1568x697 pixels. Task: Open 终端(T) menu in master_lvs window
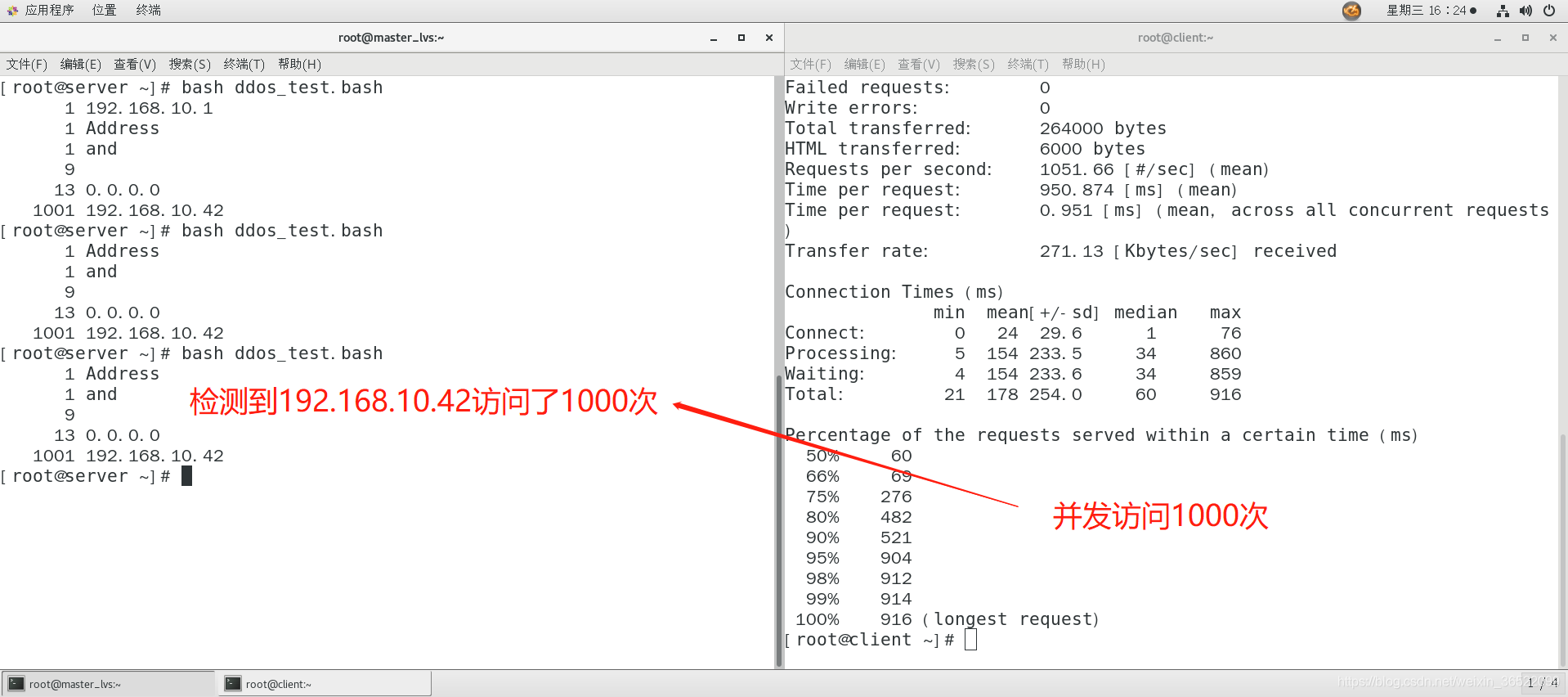click(x=244, y=64)
